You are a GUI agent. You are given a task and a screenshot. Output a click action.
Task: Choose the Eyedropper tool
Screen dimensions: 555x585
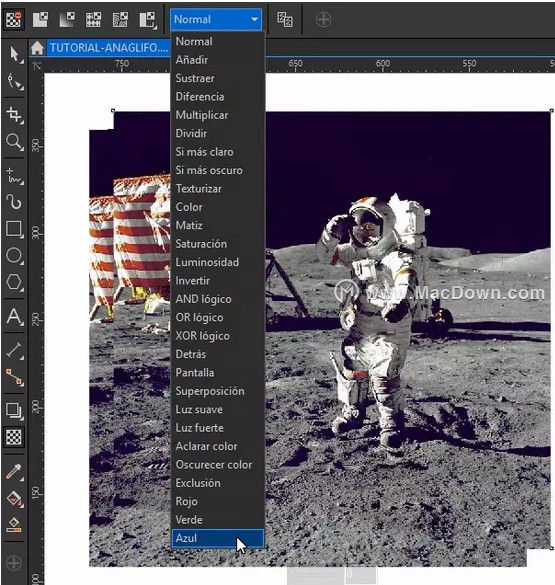[x=14, y=472]
